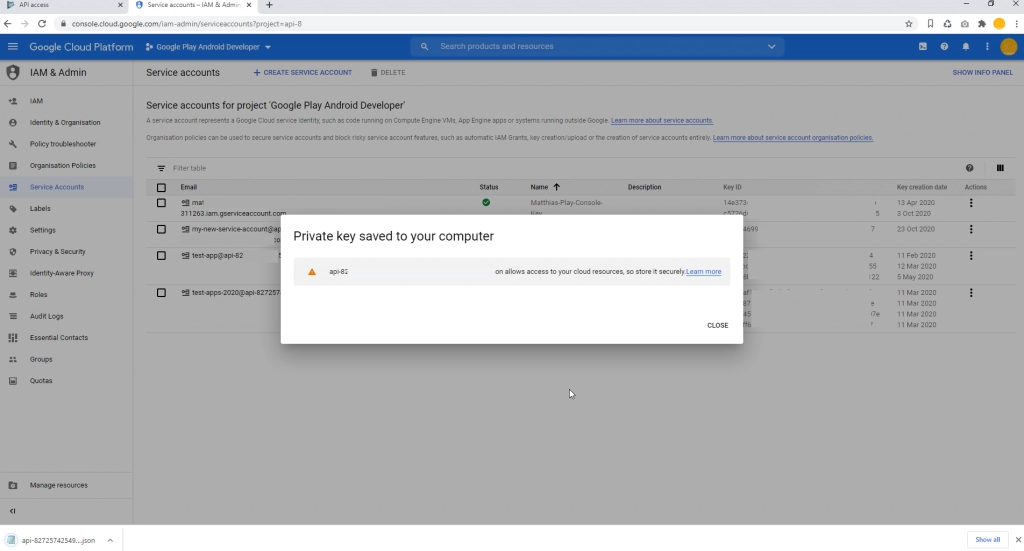
Task: Open service account organisation policies link
Action: coord(793,138)
